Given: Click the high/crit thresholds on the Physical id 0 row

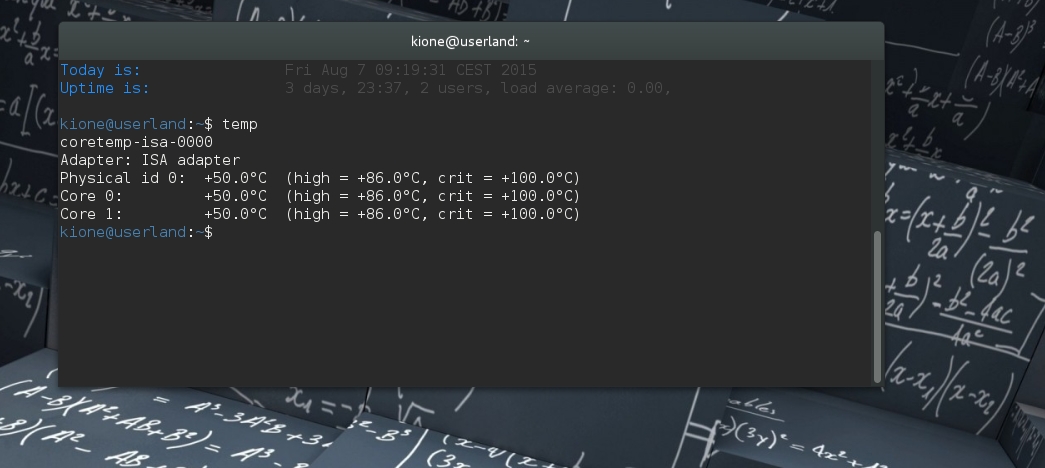Looking at the screenshot, I should [x=432, y=178].
